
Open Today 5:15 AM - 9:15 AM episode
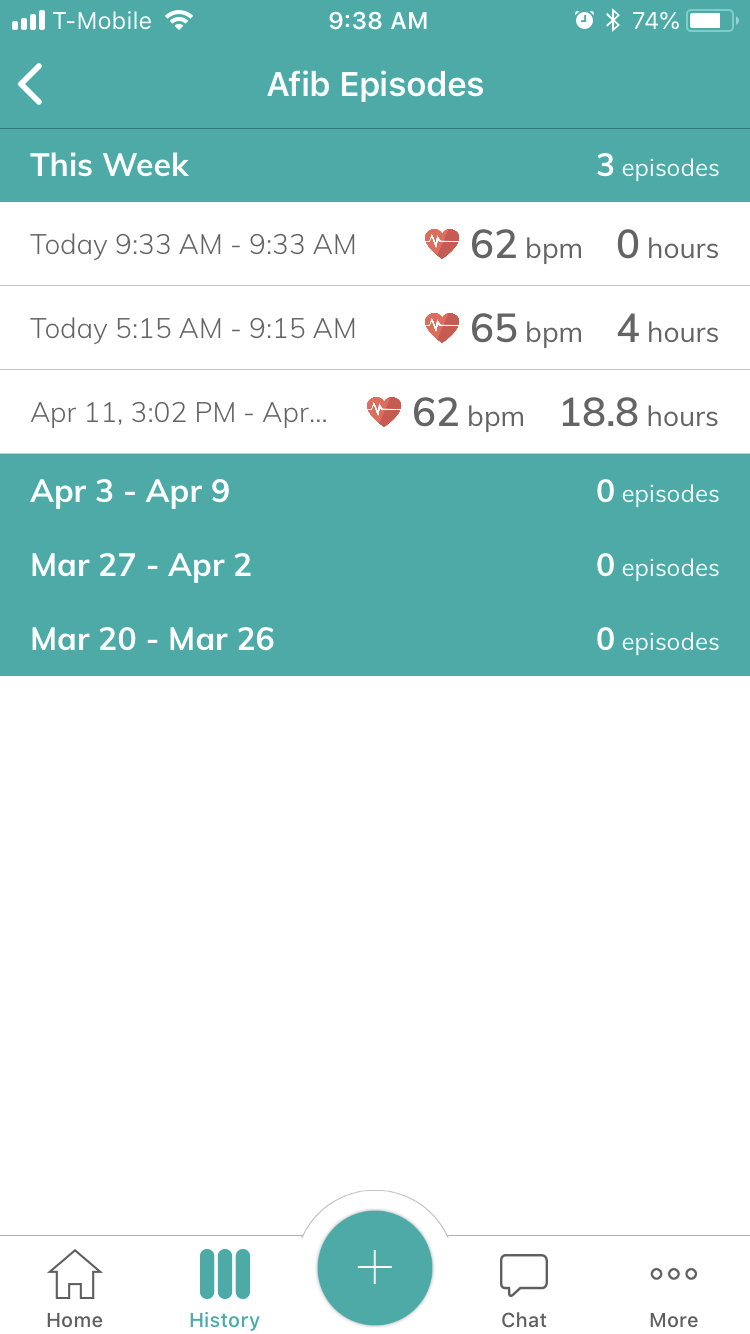193,328
